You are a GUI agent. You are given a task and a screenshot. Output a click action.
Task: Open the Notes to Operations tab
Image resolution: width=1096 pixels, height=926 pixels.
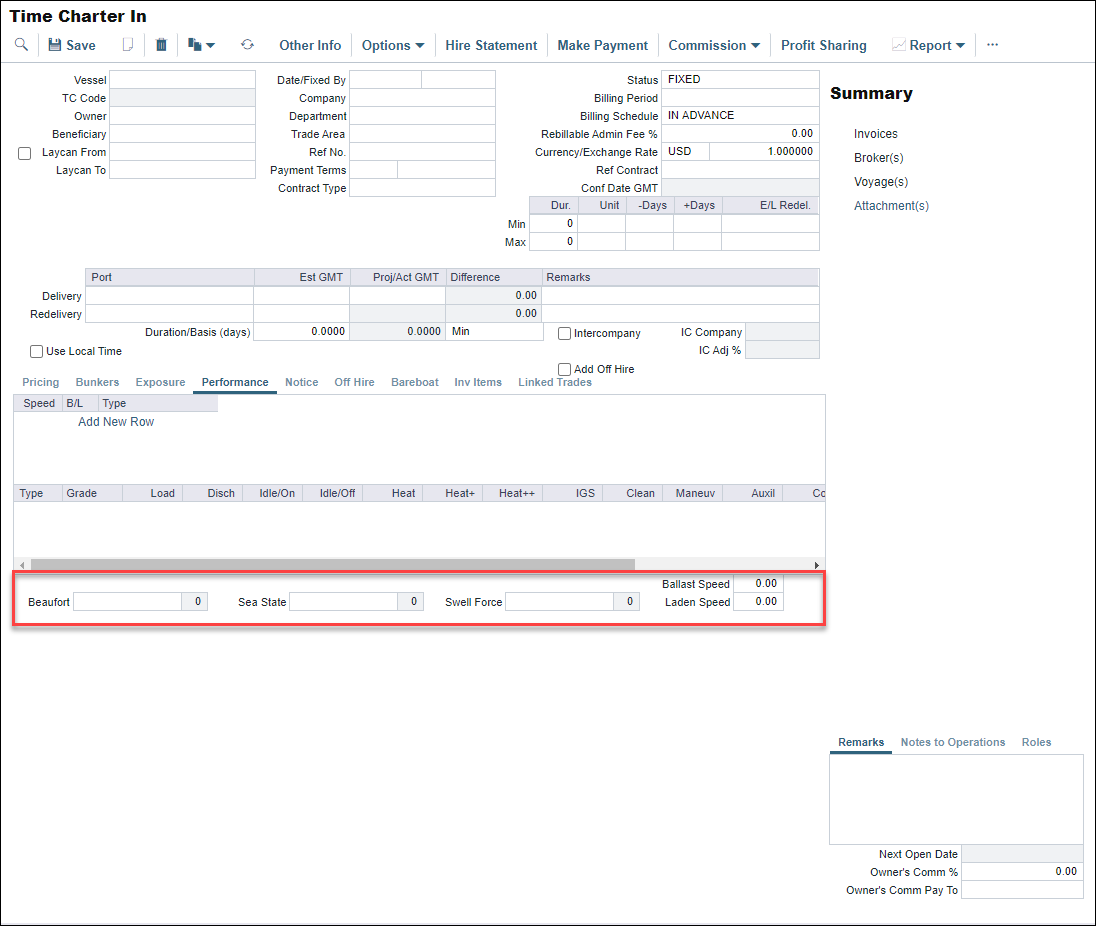952,742
